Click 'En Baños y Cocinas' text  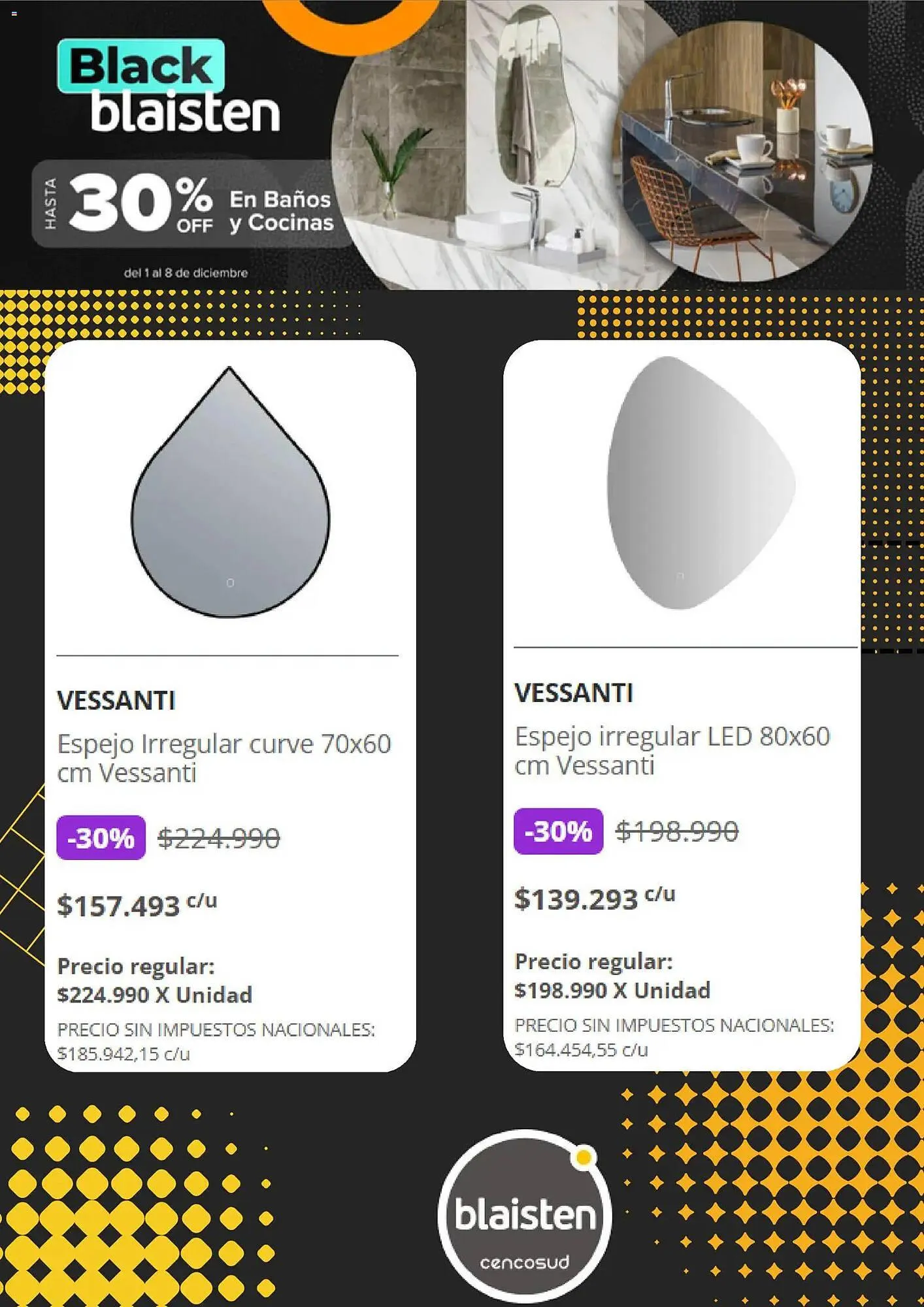pyautogui.click(x=281, y=210)
